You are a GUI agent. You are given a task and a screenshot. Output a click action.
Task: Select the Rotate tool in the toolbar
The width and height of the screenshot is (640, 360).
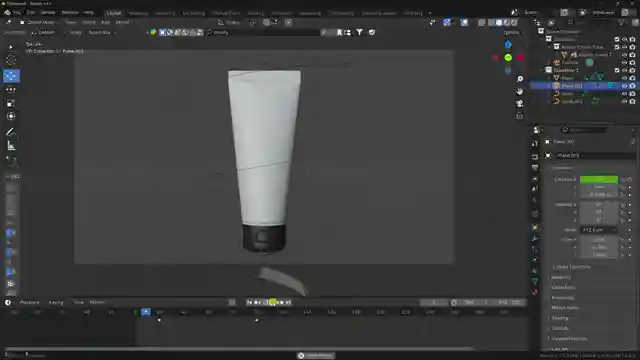click(x=11, y=90)
